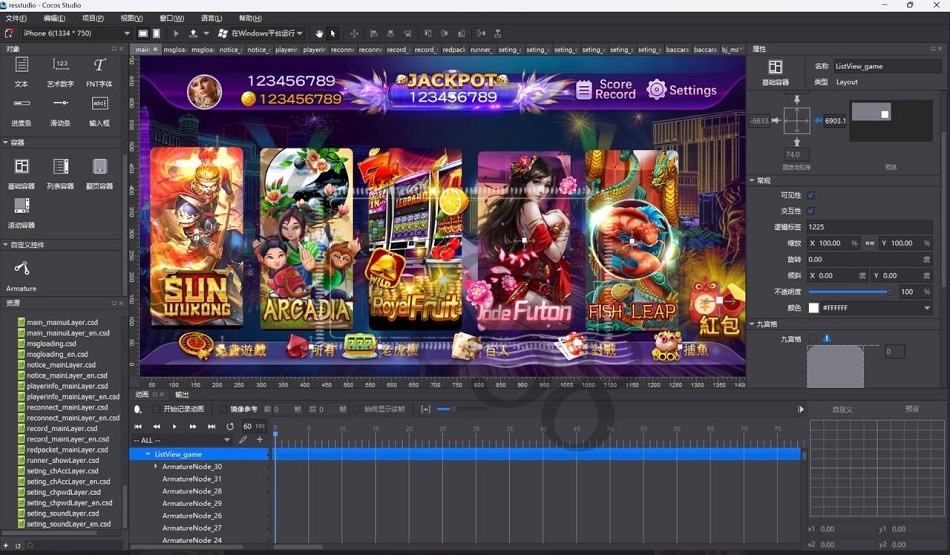This screenshot has width=950, height=555.
Task: Click the add-keyframe icon in animation panel
Action: (x=138, y=410)
